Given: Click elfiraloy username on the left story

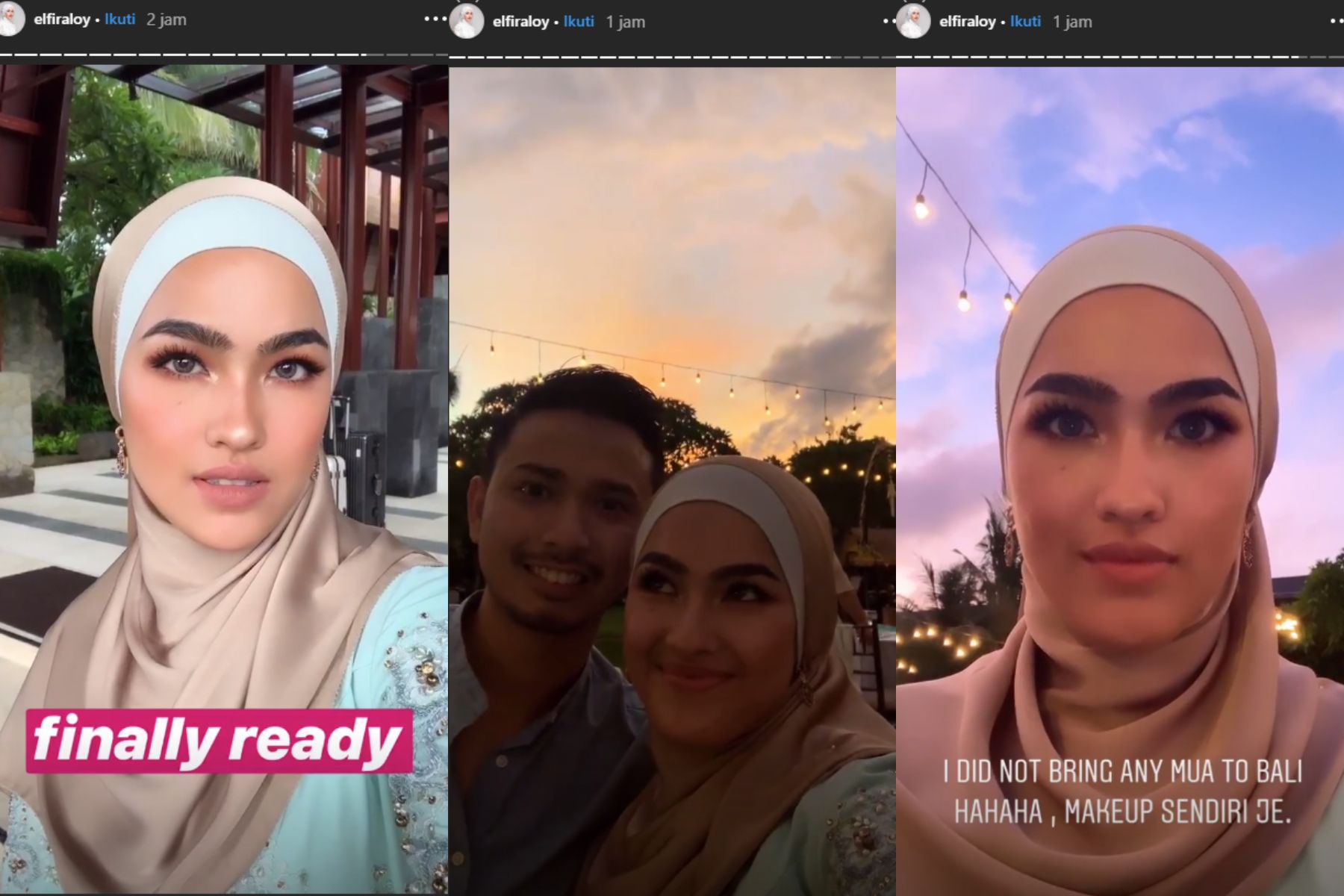Looking at the screenshot, I should (x=62, y=19).
